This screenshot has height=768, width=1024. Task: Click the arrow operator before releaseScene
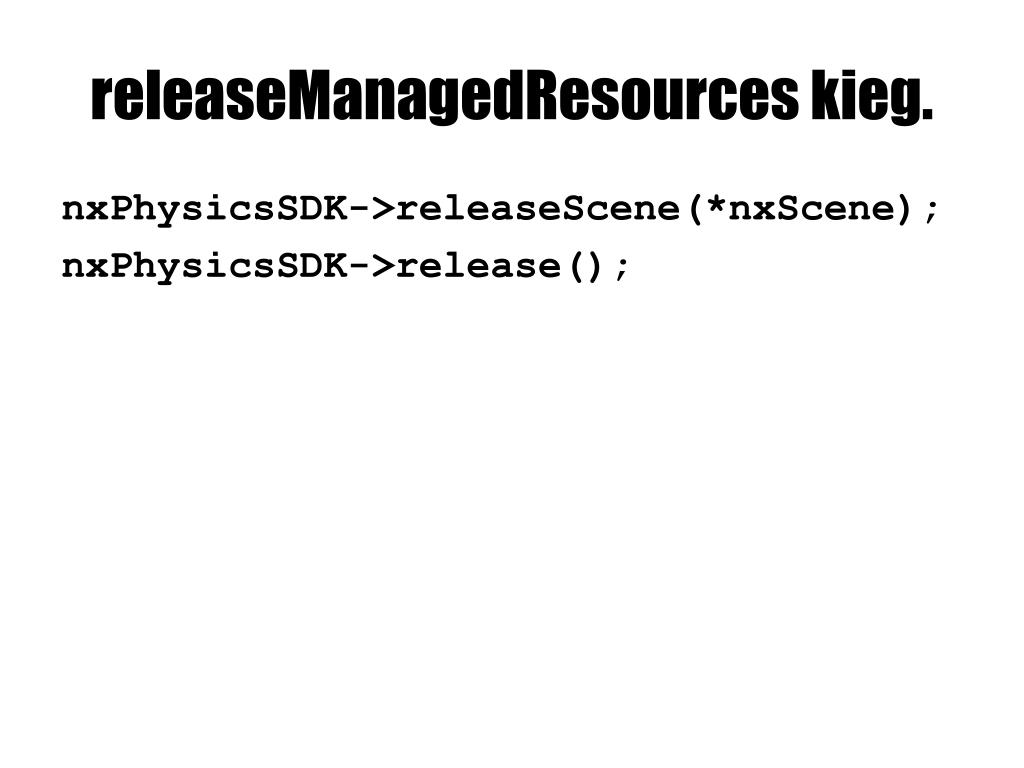373,209
